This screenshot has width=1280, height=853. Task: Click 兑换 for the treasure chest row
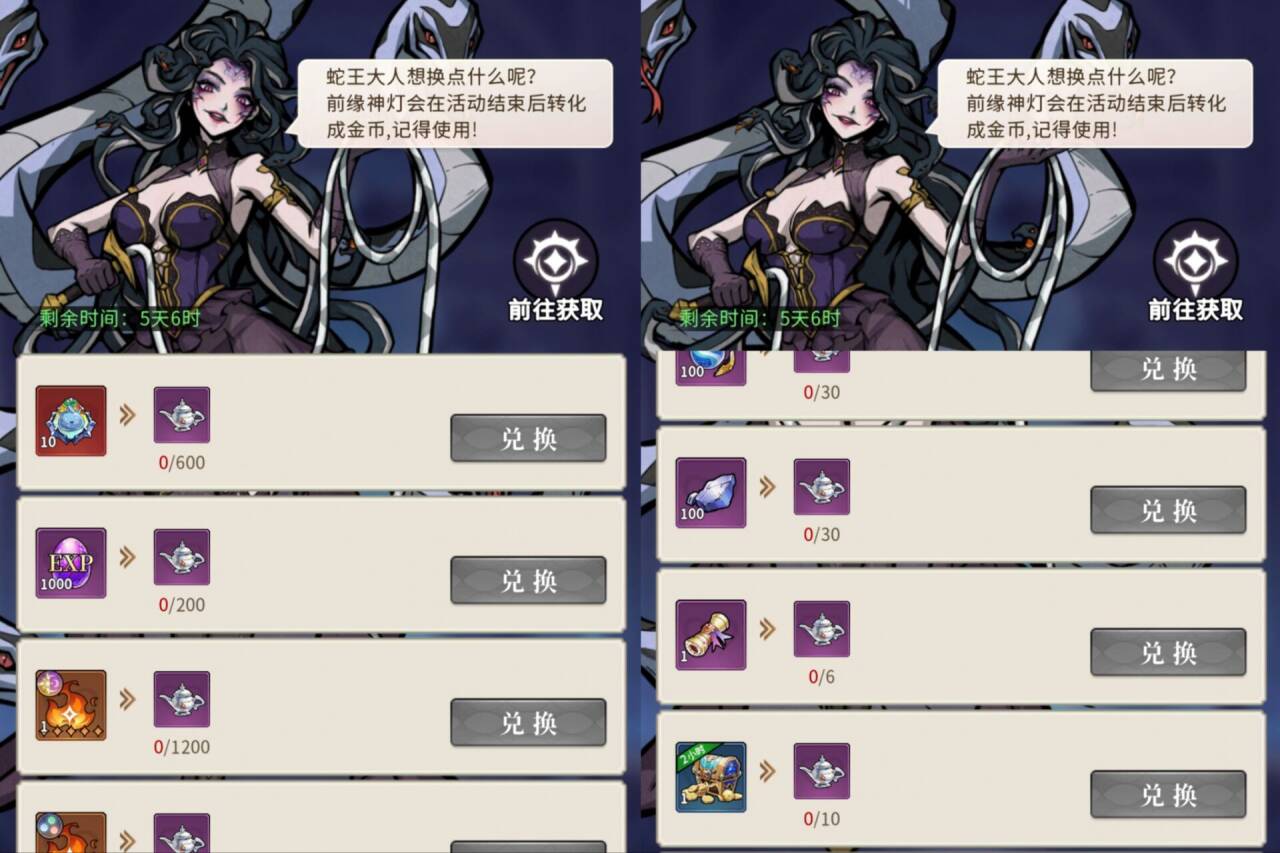1168,794
